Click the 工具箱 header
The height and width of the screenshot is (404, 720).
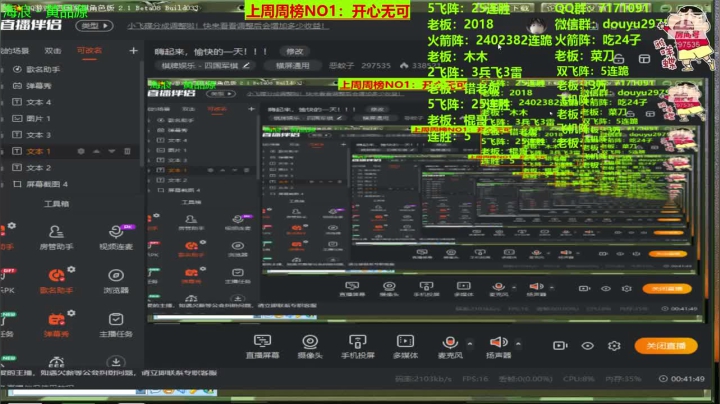pos(56,204)
